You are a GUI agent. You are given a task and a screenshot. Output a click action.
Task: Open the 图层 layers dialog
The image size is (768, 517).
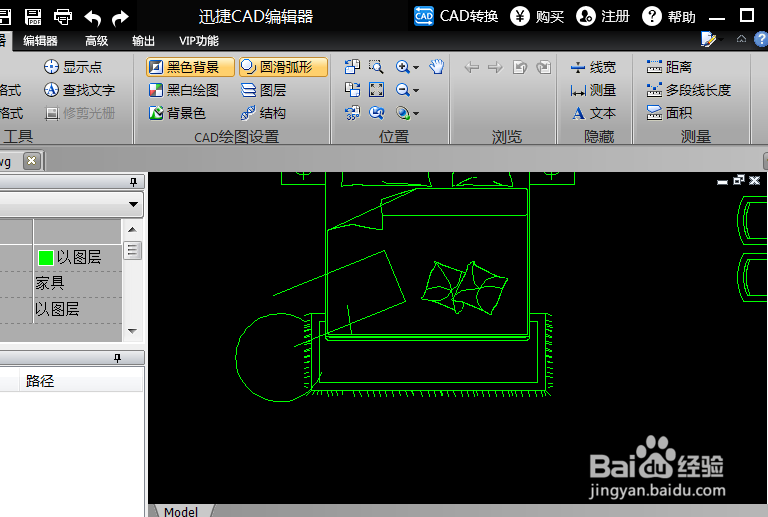point(264,90)
